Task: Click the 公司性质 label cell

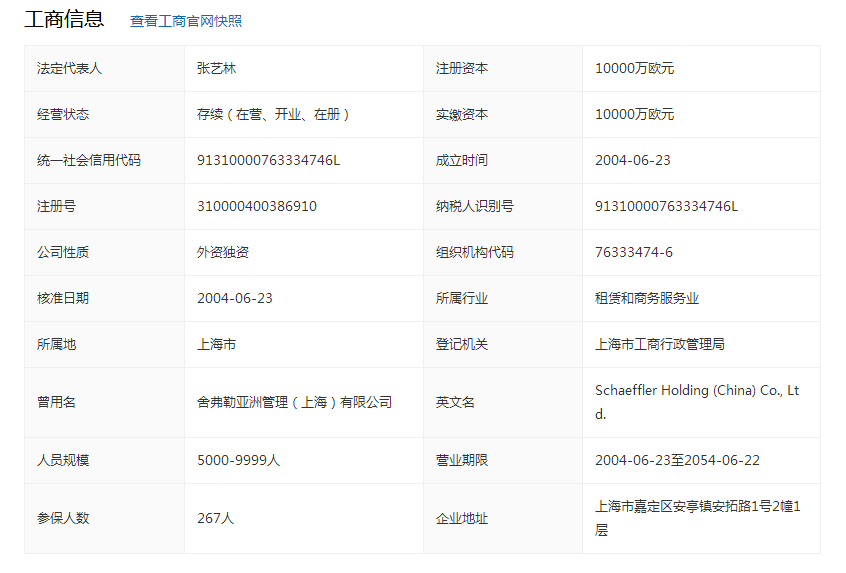Action: [x=104, y=253]
